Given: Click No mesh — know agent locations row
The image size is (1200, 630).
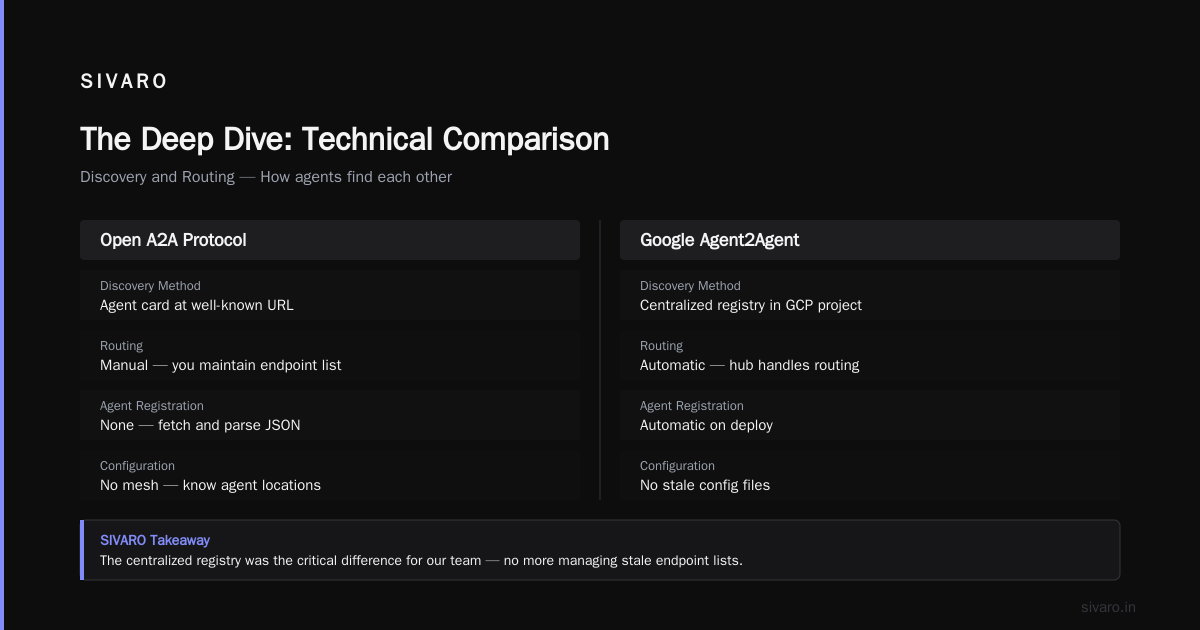Looking at the screenshot, I should coord(330,475).
